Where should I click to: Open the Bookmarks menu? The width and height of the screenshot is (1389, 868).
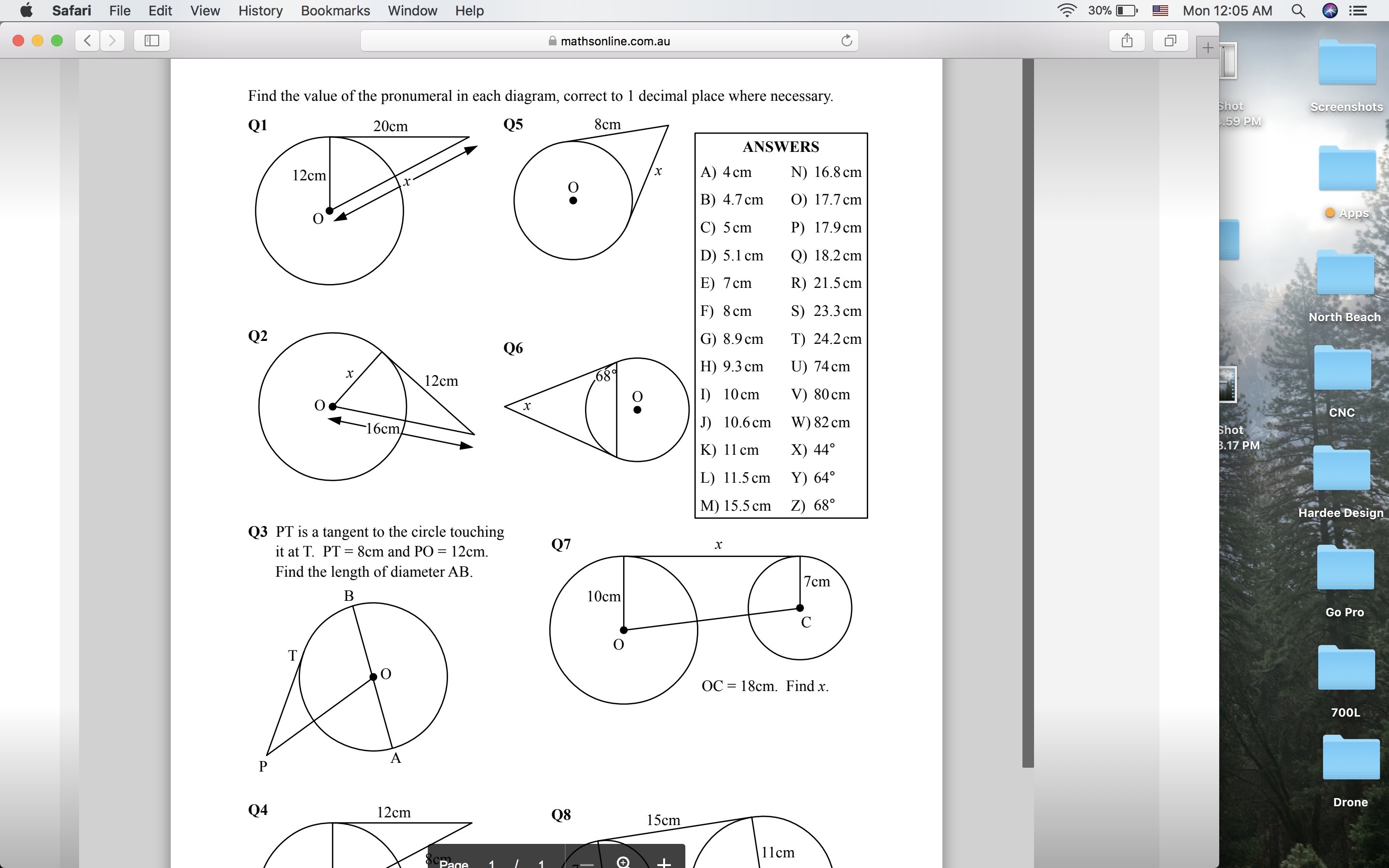[335, 10]
